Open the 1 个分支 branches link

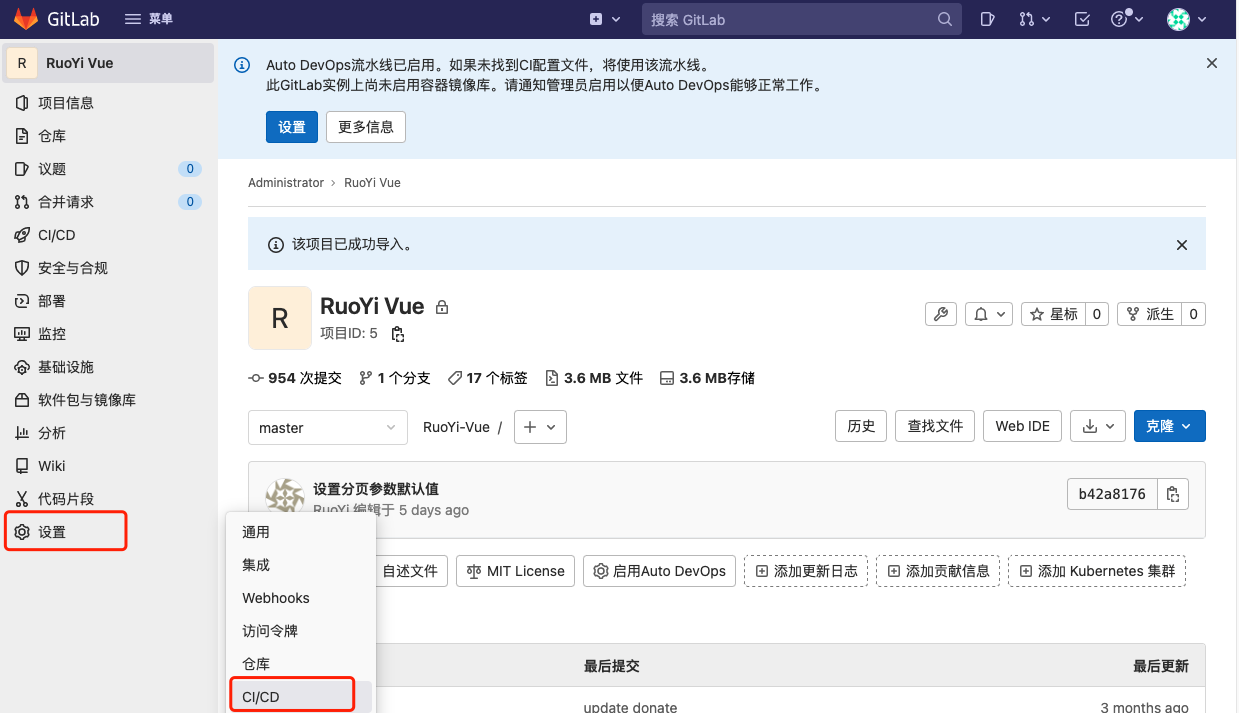[394, 378]
